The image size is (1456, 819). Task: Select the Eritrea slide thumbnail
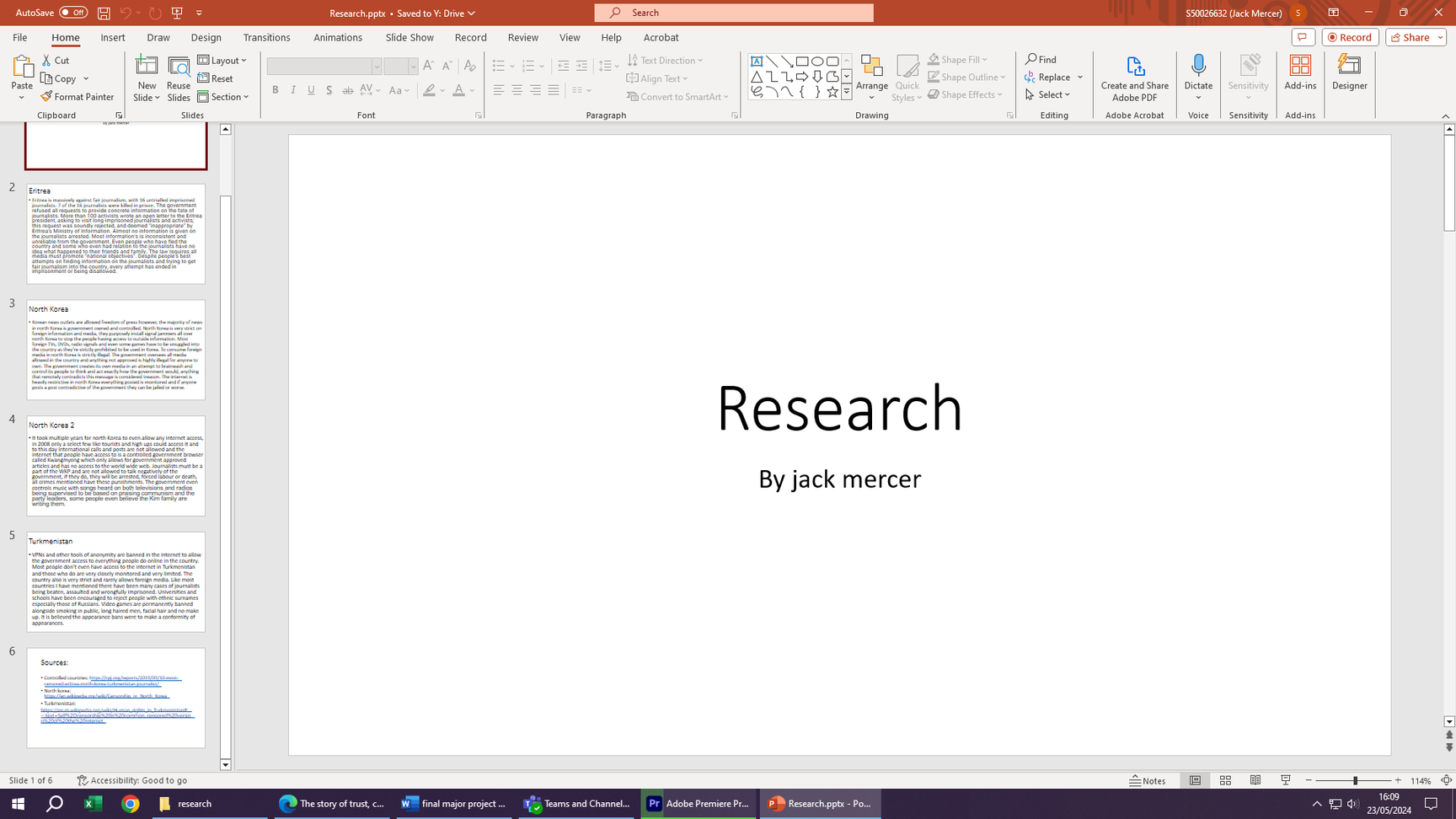click(115, 234)
